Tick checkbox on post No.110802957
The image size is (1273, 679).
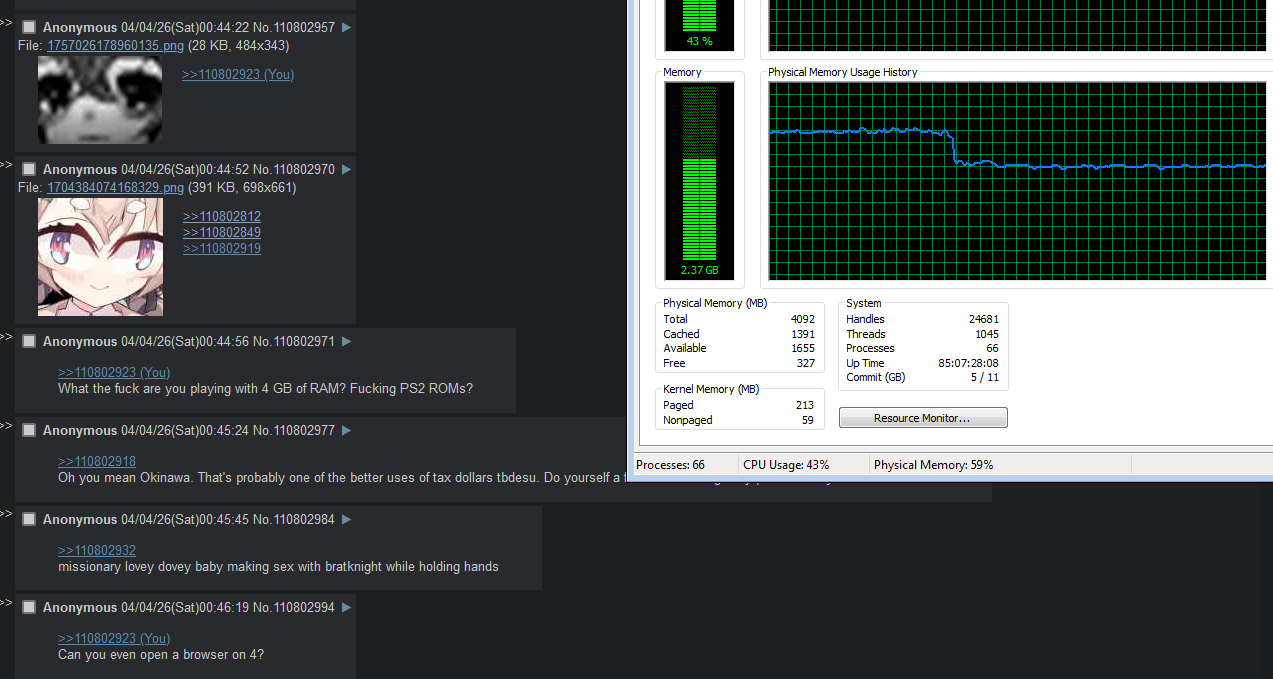pyautogui.click(x=29, y=28)
